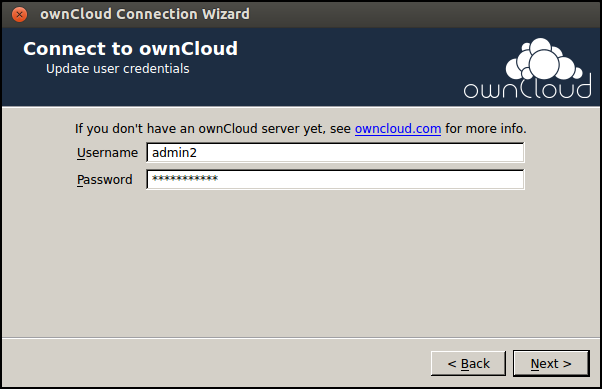This screenshot has height=389, width=602.
Task: Click empty button bar left of Back
Action: [x=215, y=363]
